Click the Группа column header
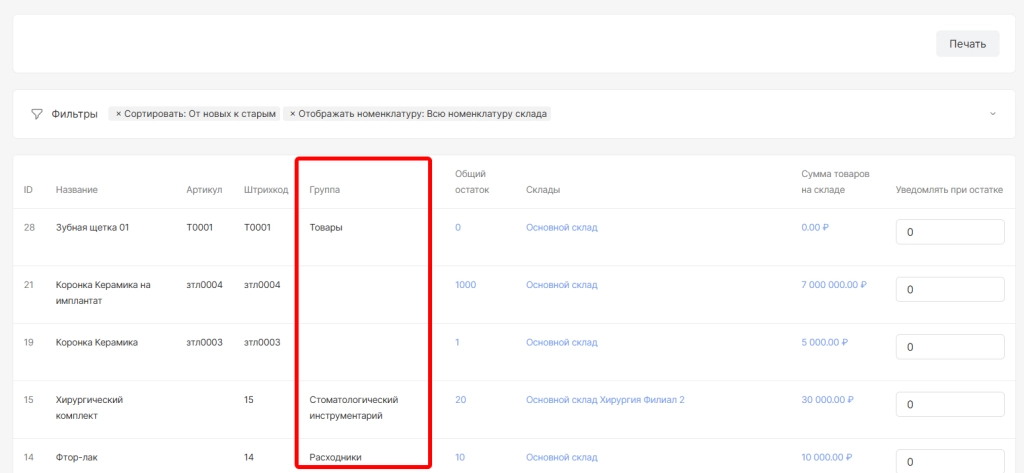Image resolution: width=1024 pixels, height=473 pixels. coord(324,190)
